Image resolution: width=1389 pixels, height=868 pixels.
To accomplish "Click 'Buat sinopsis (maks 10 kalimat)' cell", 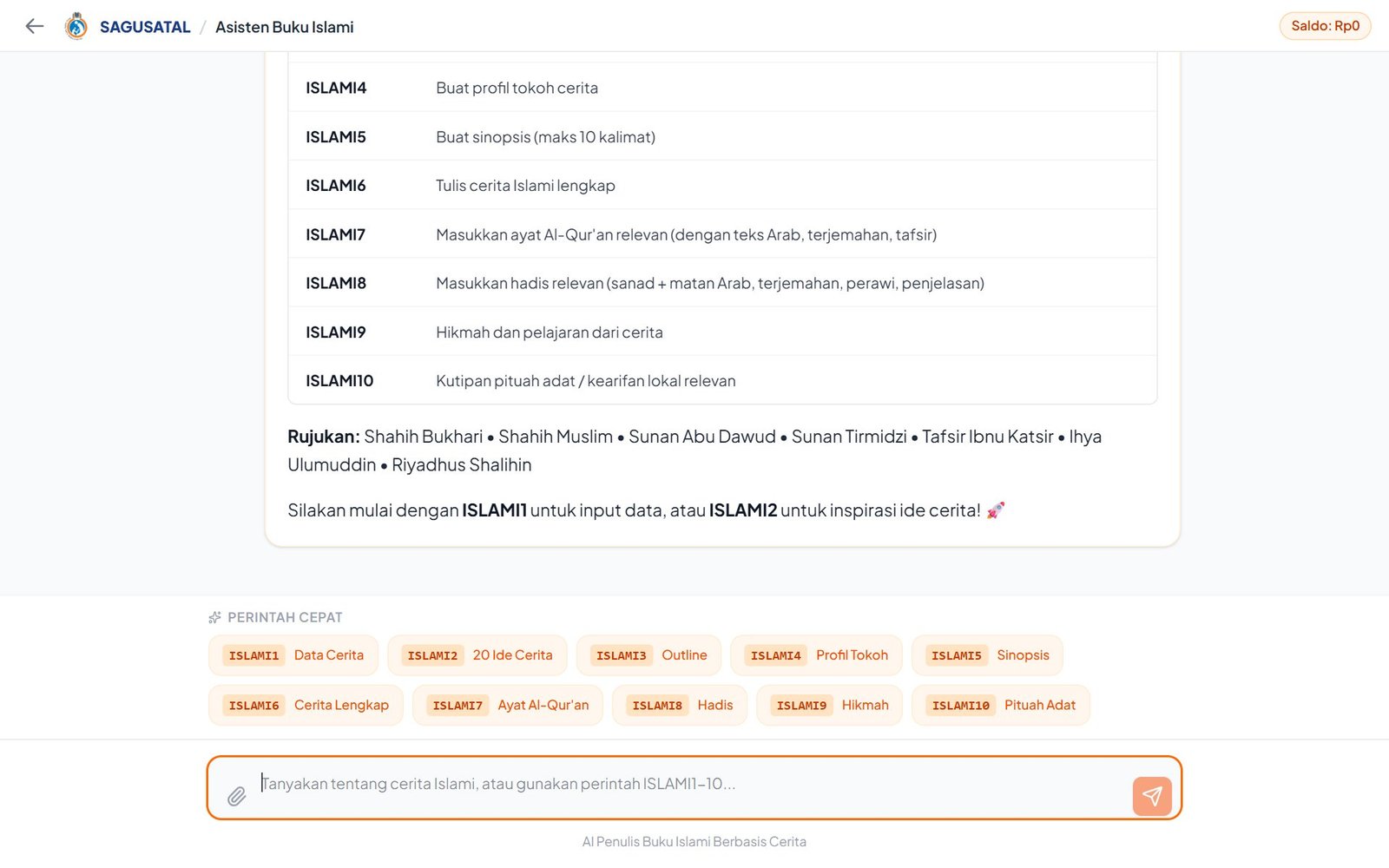I will (x=545, y=136).
